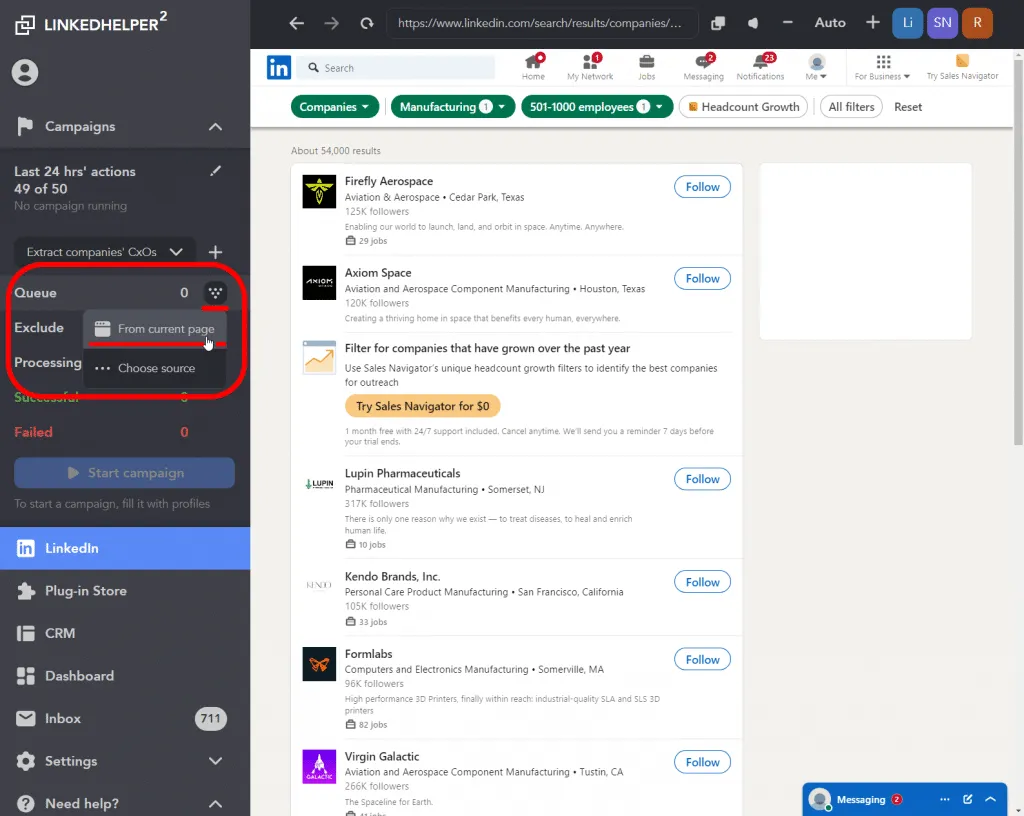1024x816 pixels.
Task: Open Formlabs company link
Action: click(368, 653)
